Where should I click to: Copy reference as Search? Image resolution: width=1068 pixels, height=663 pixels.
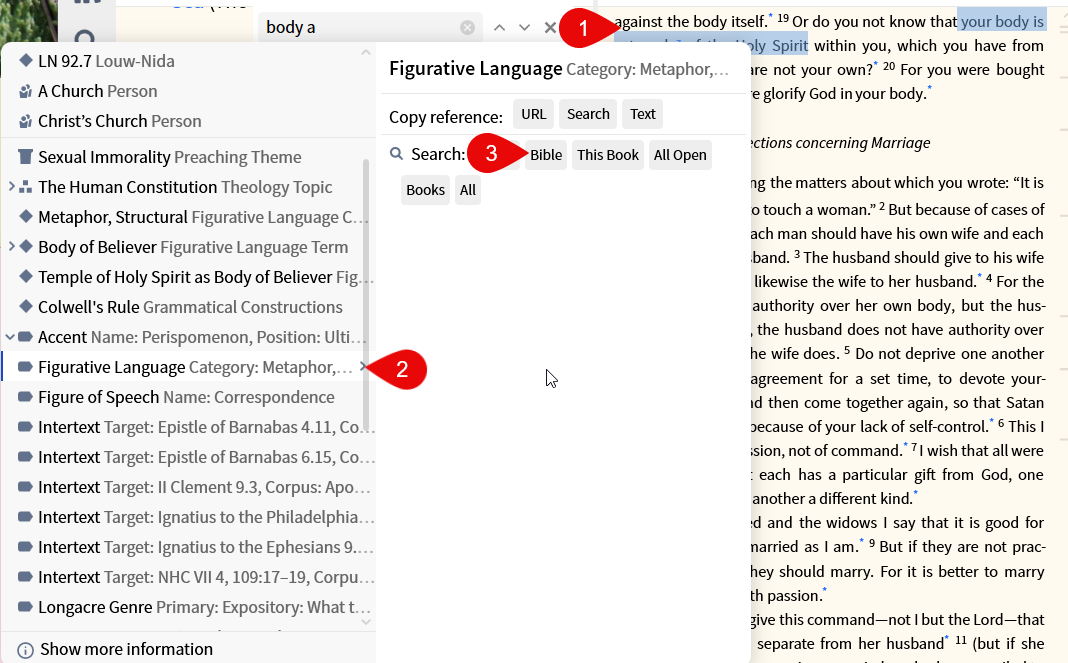[x=588, y=114]
